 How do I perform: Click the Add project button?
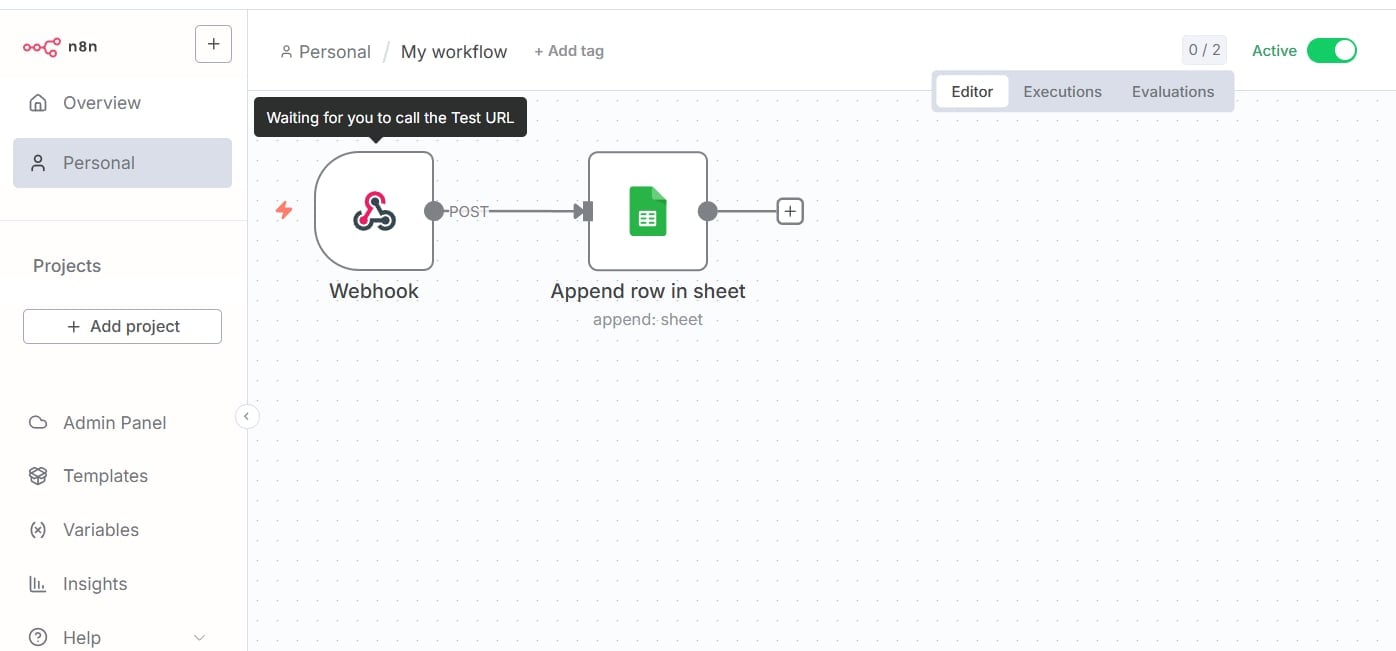pos(122,326)
